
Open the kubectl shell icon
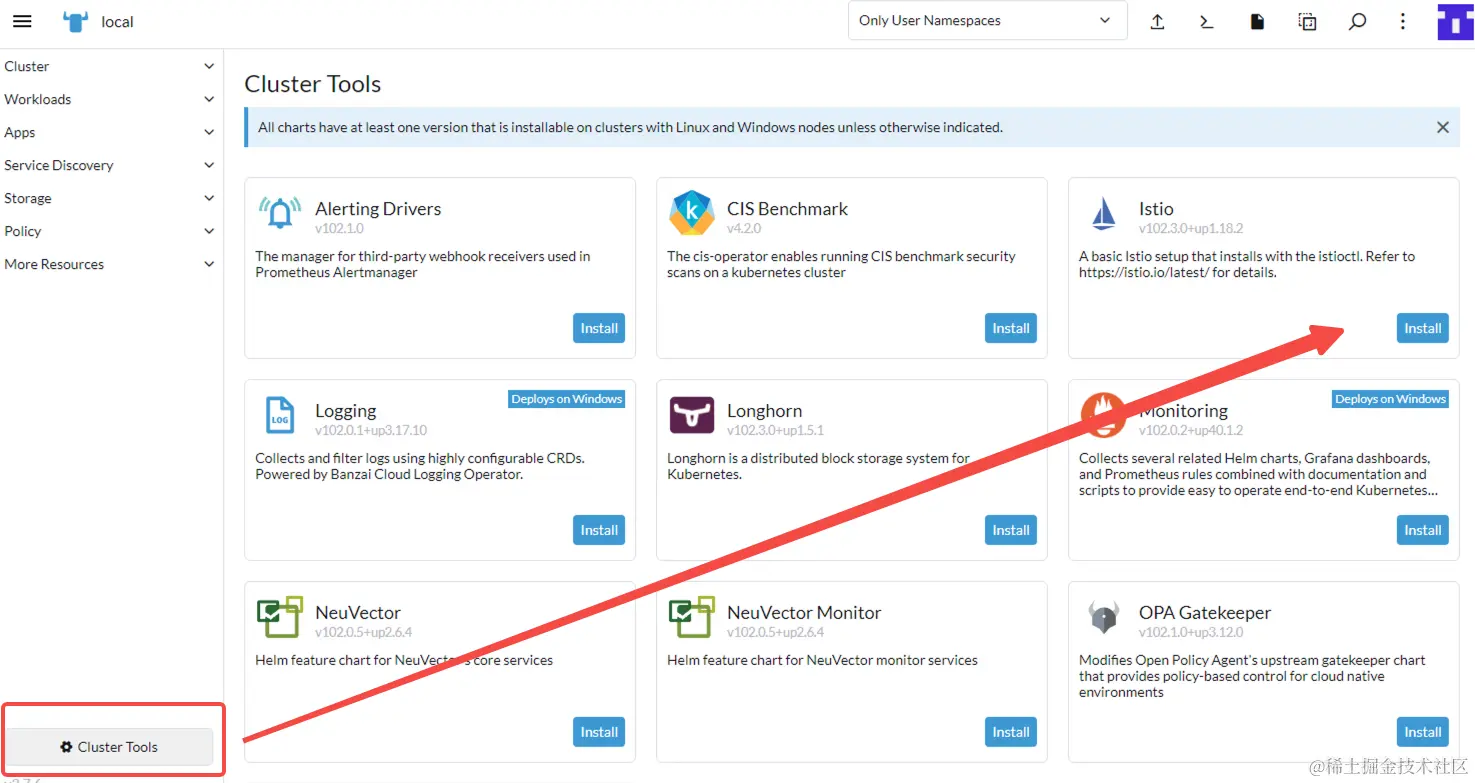[1207, 21]
